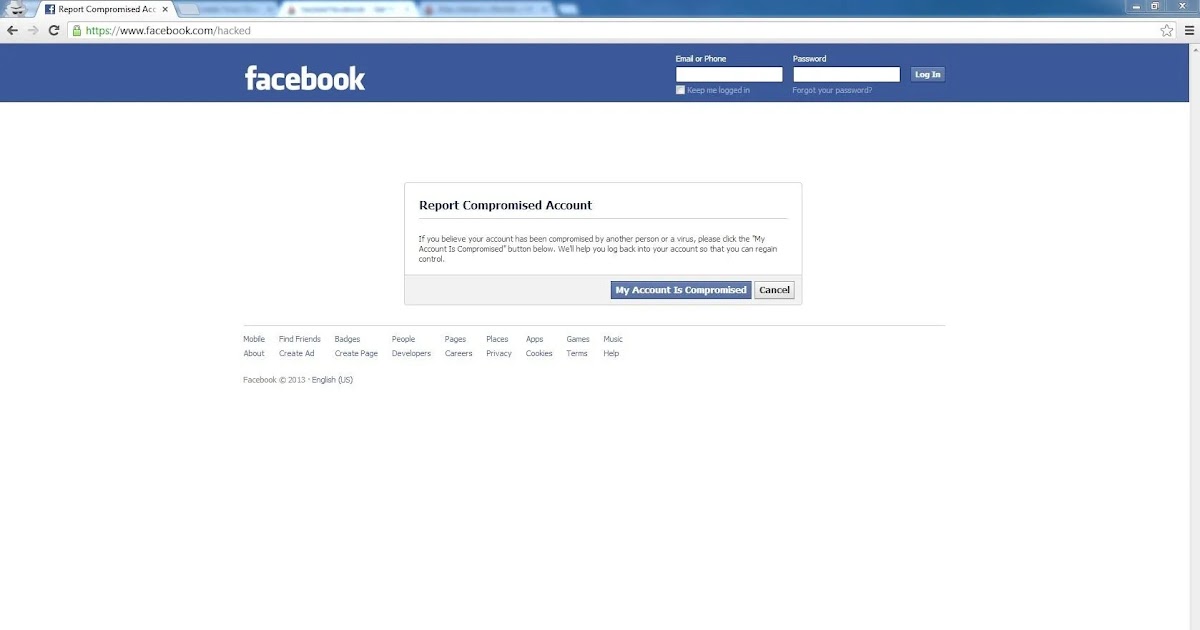Open the Pages footer link

pyautogui.click(x=455, y=339)
